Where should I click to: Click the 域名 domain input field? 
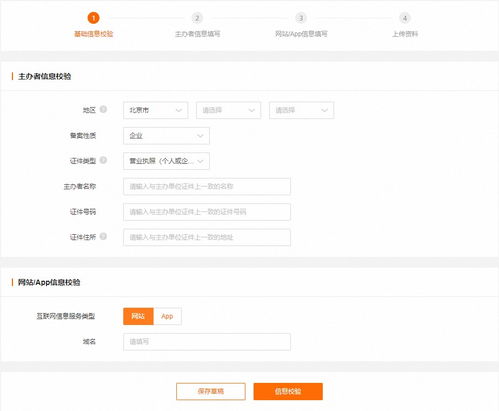point(207,342)
